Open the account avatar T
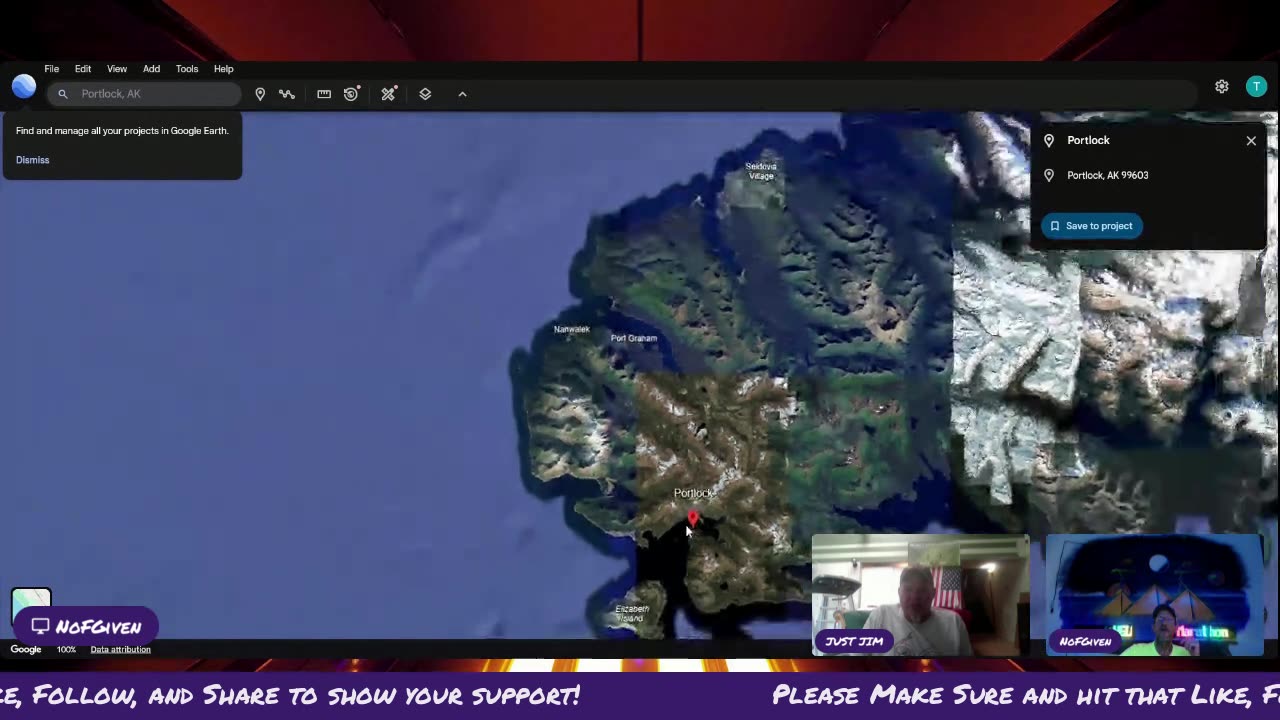Screen dimensions: 1280x720 point(1256,87)
